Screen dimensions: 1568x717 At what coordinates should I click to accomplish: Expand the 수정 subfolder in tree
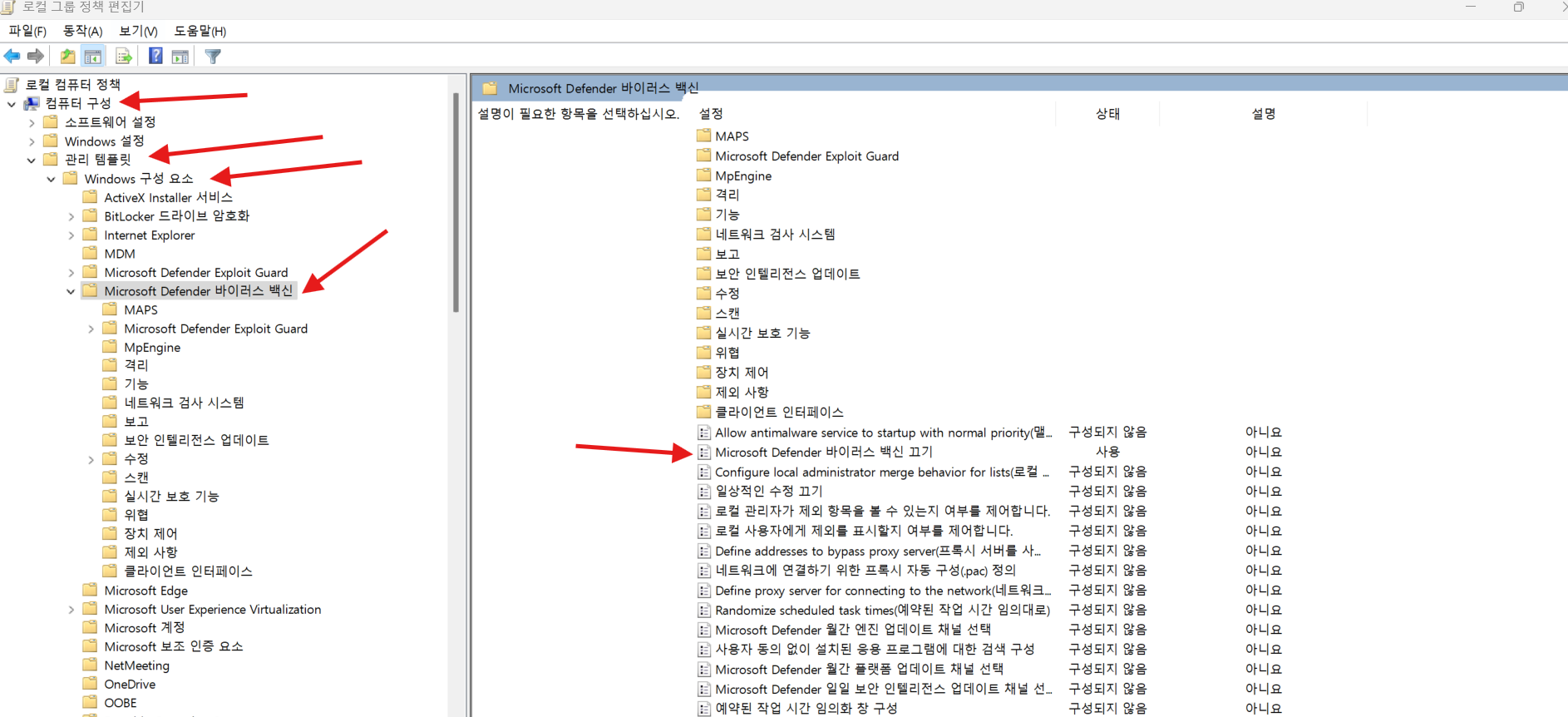point(91,459)
